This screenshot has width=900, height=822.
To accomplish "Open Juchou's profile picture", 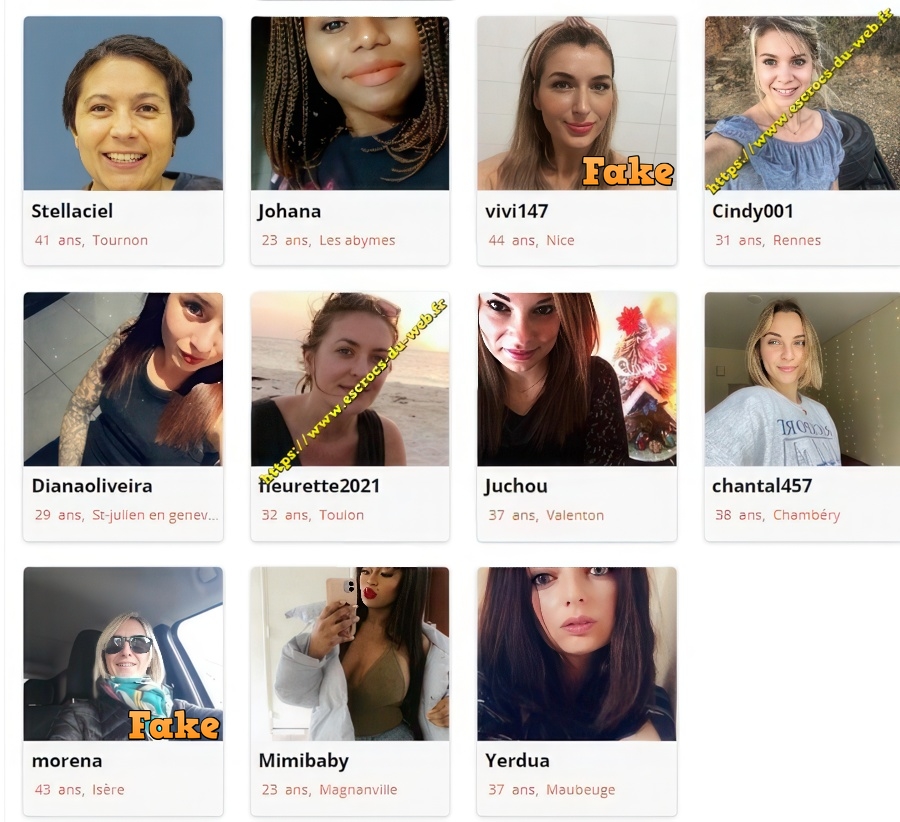I will [x=577, y=379].
